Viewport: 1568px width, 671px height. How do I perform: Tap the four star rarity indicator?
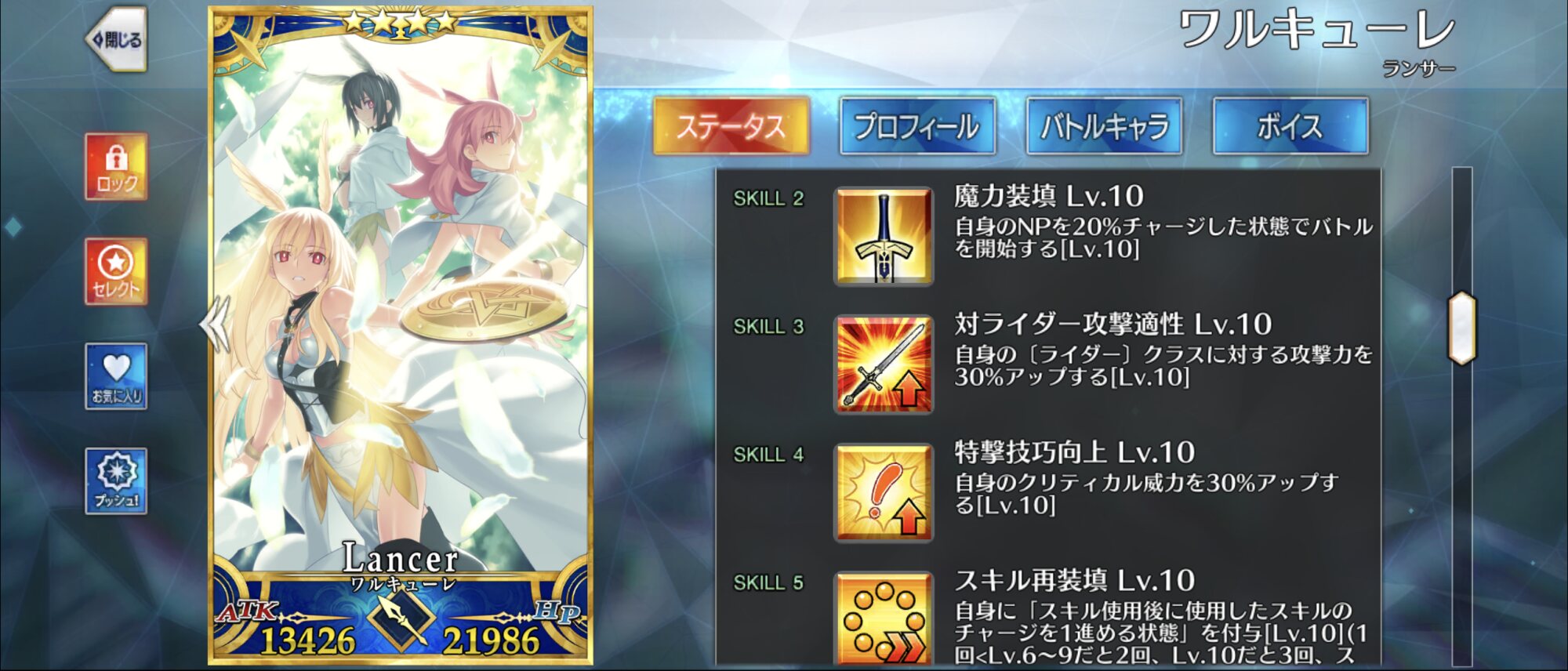401,21
